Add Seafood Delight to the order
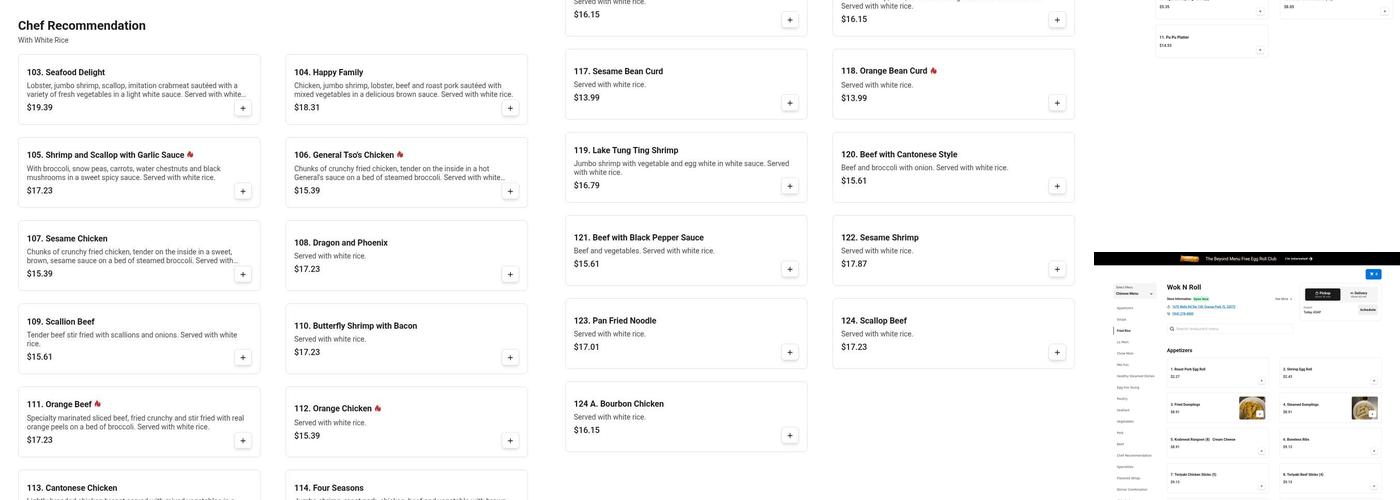This screenshot has width=1400, height=500. tap(243, 108)
